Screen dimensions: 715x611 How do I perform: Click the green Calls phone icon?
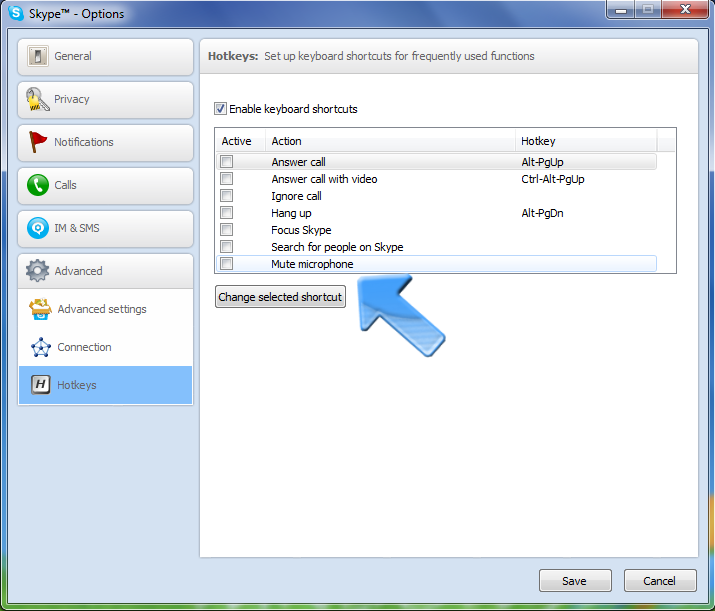point(38,185)
